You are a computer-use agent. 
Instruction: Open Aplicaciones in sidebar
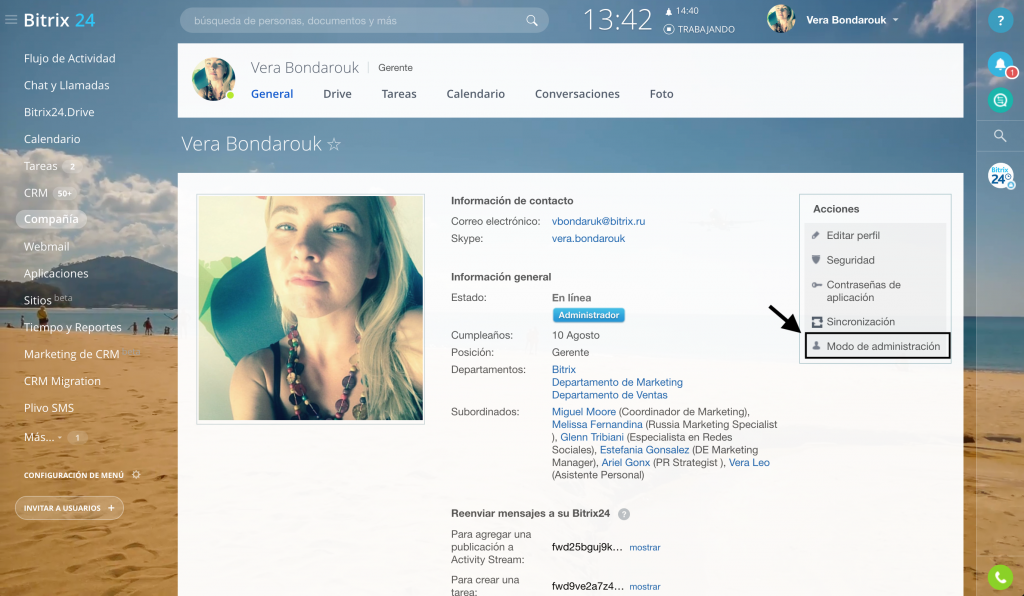(56, 274)
